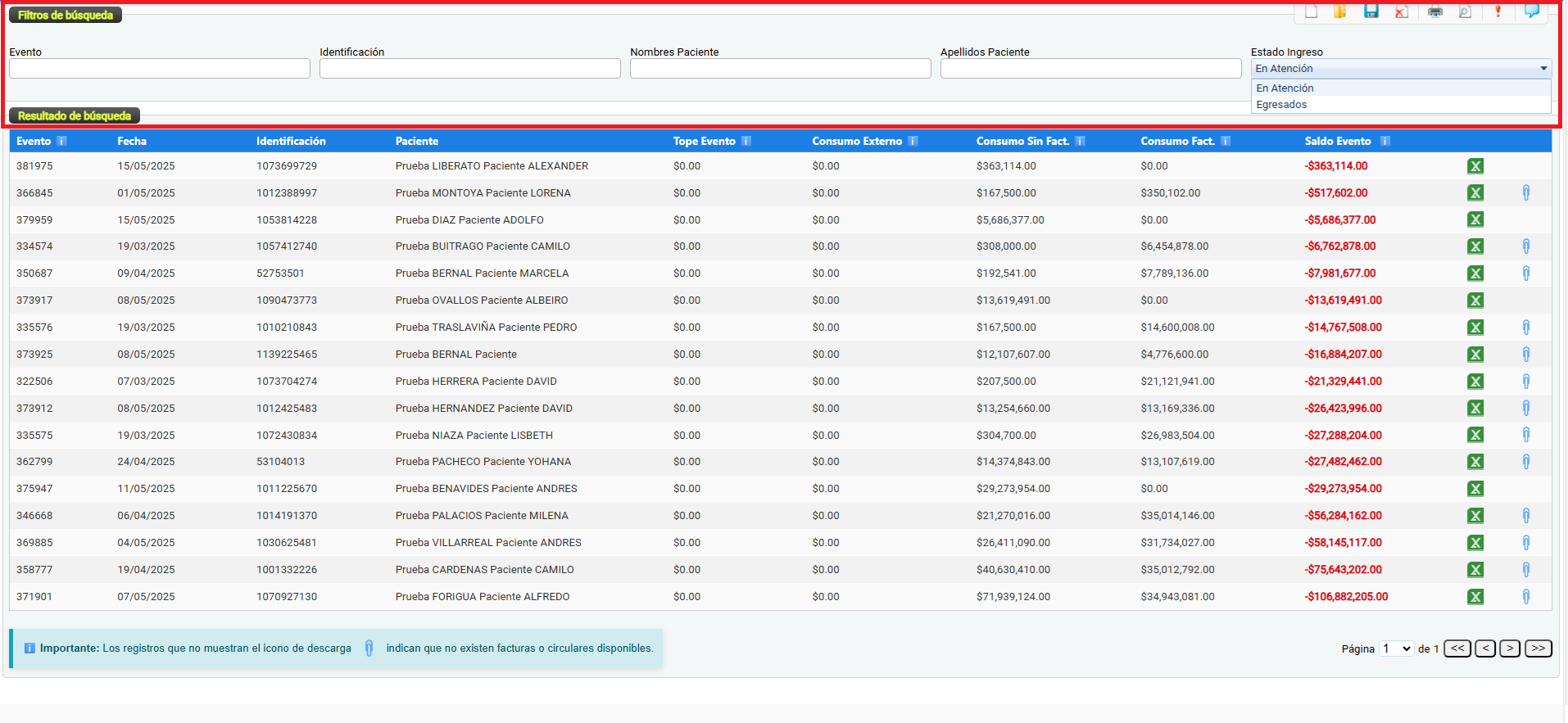The width and height of the screenshot is (1568, 723).
Task: Click the info icon beside Evento header
Action: 61,141
